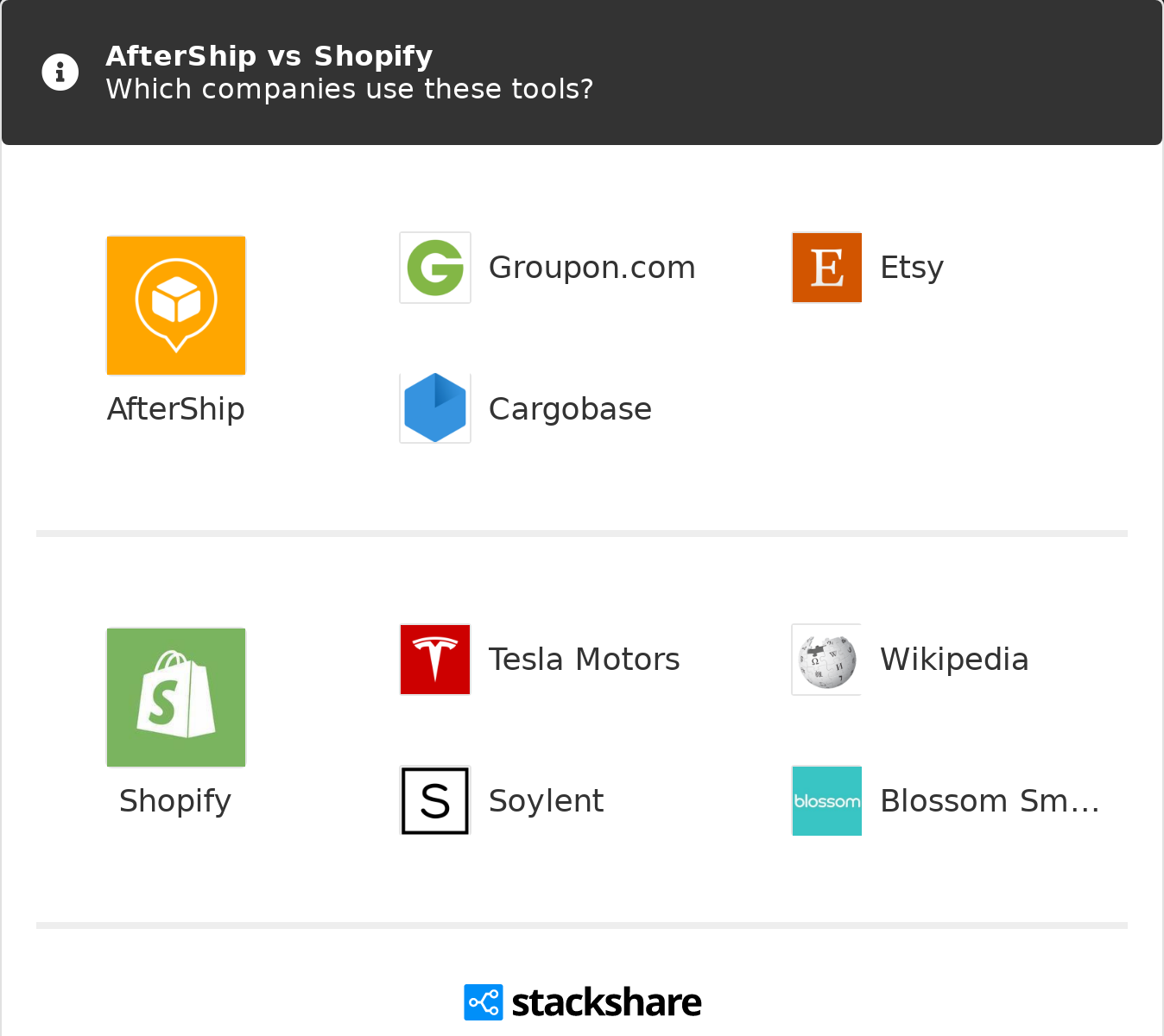Click the stackshare wordmark text
Screen dimensions: 1164x1036
click(606, 1002)
